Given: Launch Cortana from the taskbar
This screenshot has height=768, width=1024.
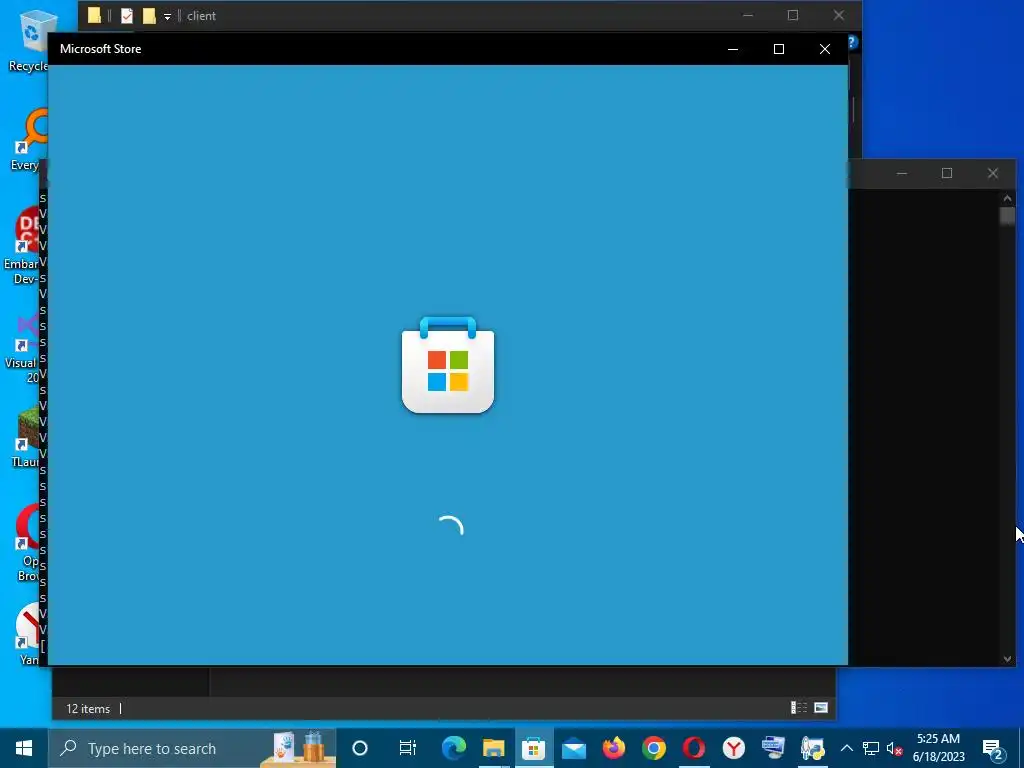Looking at the screenshot, I should pos(360,748).
